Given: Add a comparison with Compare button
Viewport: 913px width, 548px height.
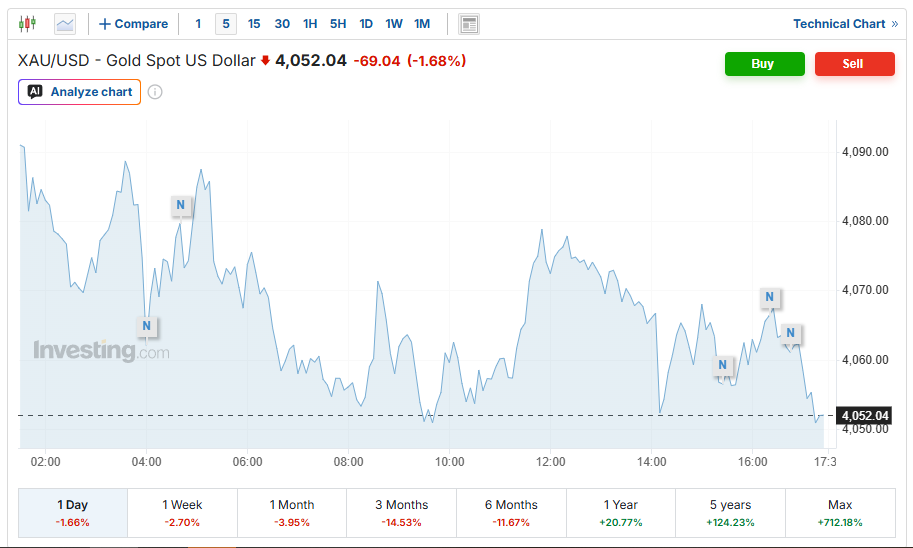Looking at the screenshot, I should [133, 24].
